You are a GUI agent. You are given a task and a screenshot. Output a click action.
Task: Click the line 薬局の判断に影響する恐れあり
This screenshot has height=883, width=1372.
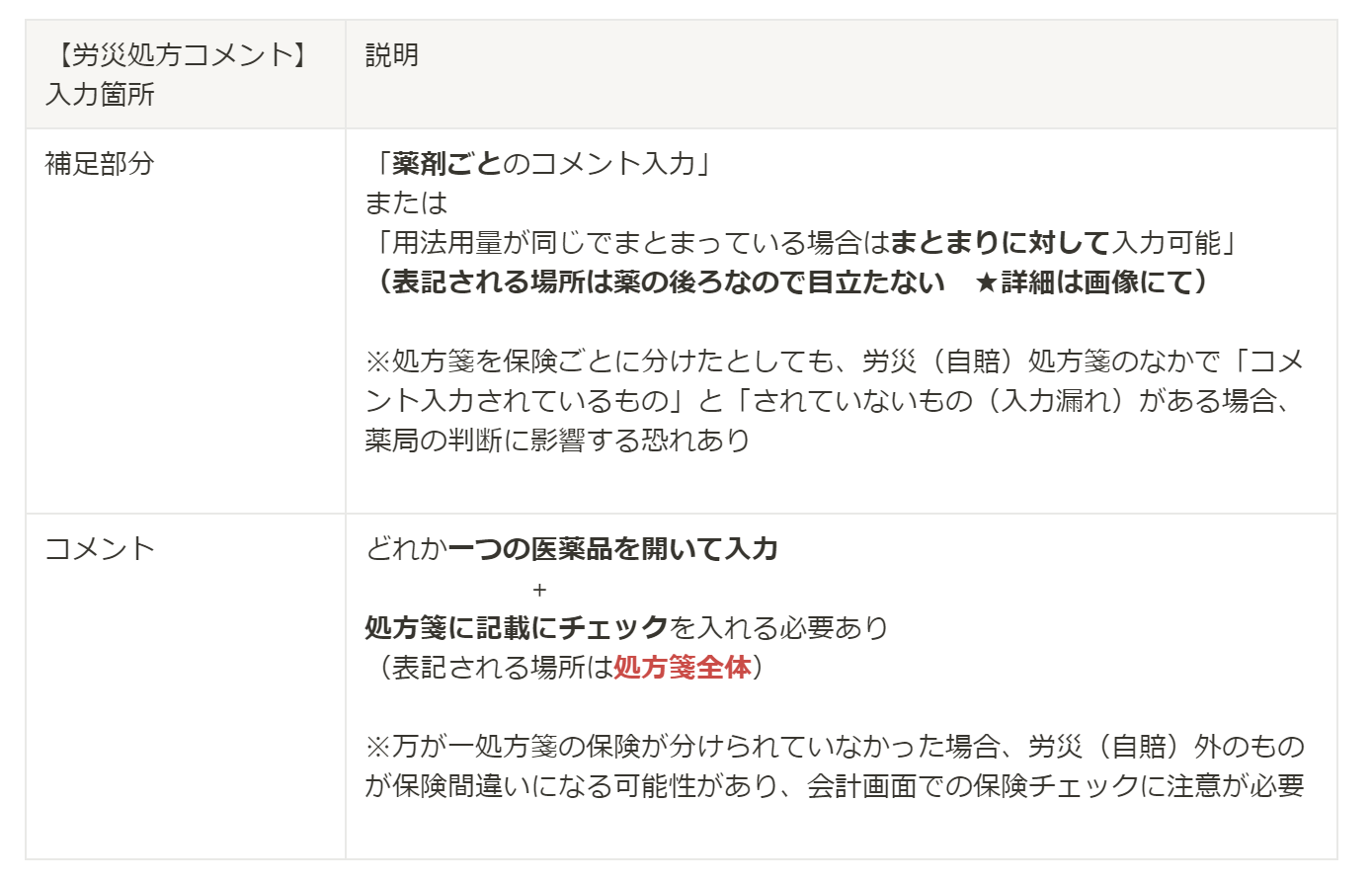click(557, 441)
